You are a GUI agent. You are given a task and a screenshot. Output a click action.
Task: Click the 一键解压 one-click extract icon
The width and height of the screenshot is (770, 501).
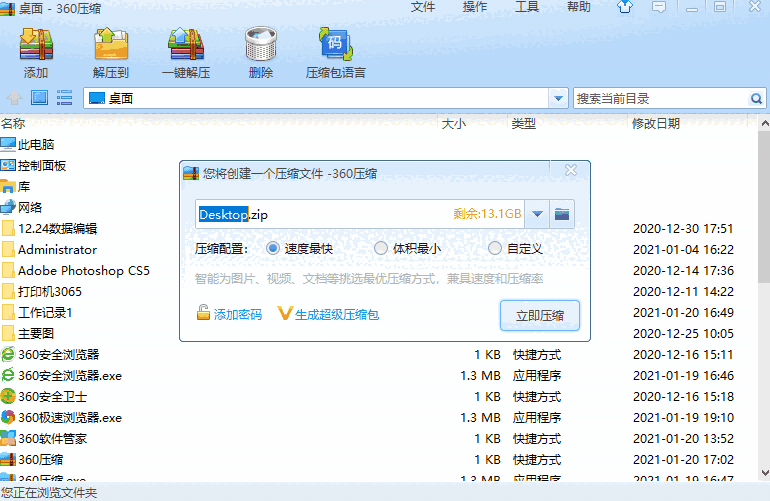[186, 44]
